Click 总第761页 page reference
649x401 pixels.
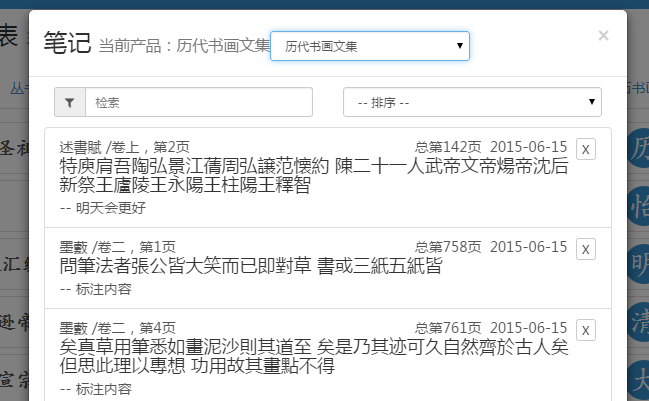tap(448, 327)
